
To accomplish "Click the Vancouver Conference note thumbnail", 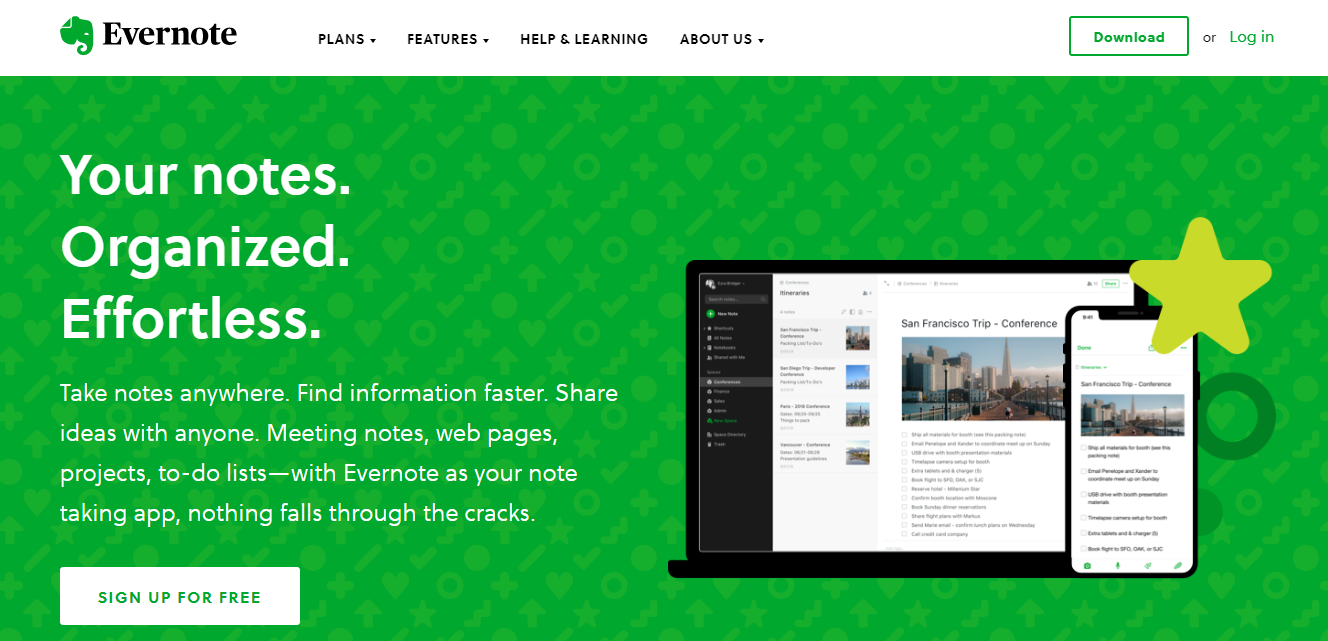I will pyautogui.click(x=858, y=453).
